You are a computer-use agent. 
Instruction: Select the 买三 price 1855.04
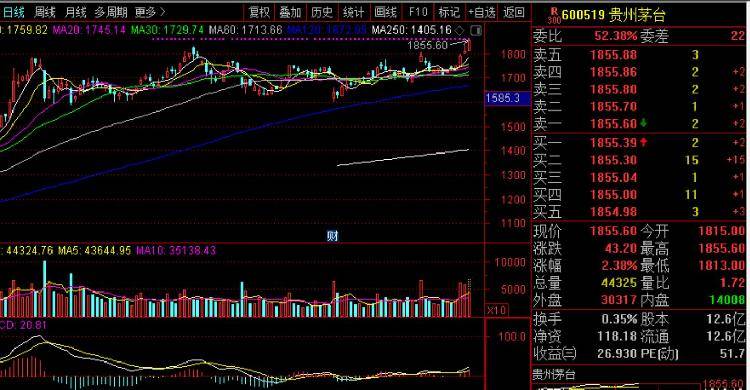613,177
